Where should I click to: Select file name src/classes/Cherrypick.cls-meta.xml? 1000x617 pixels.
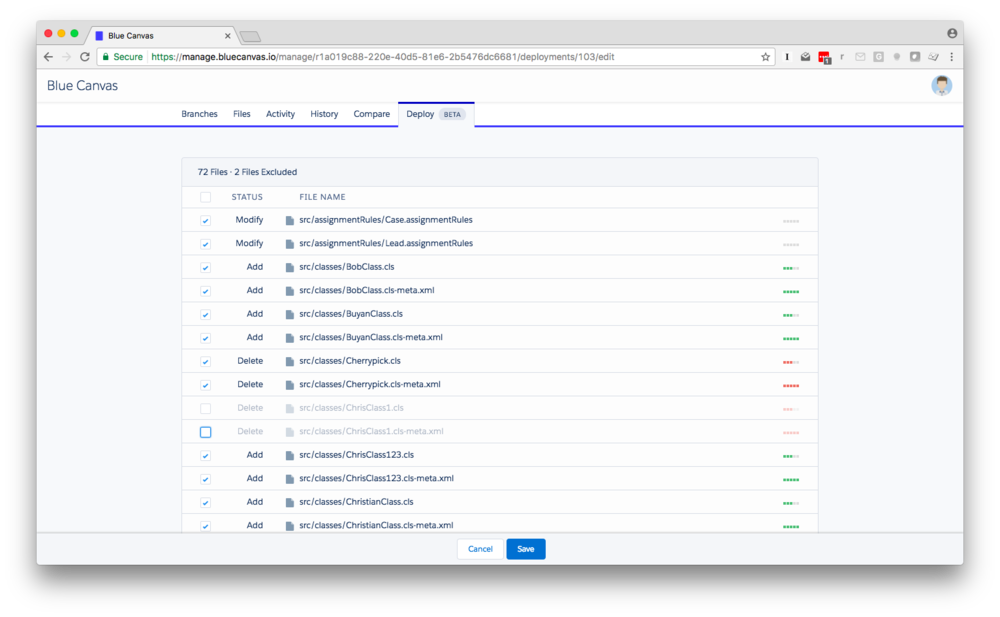coord(370,385)
